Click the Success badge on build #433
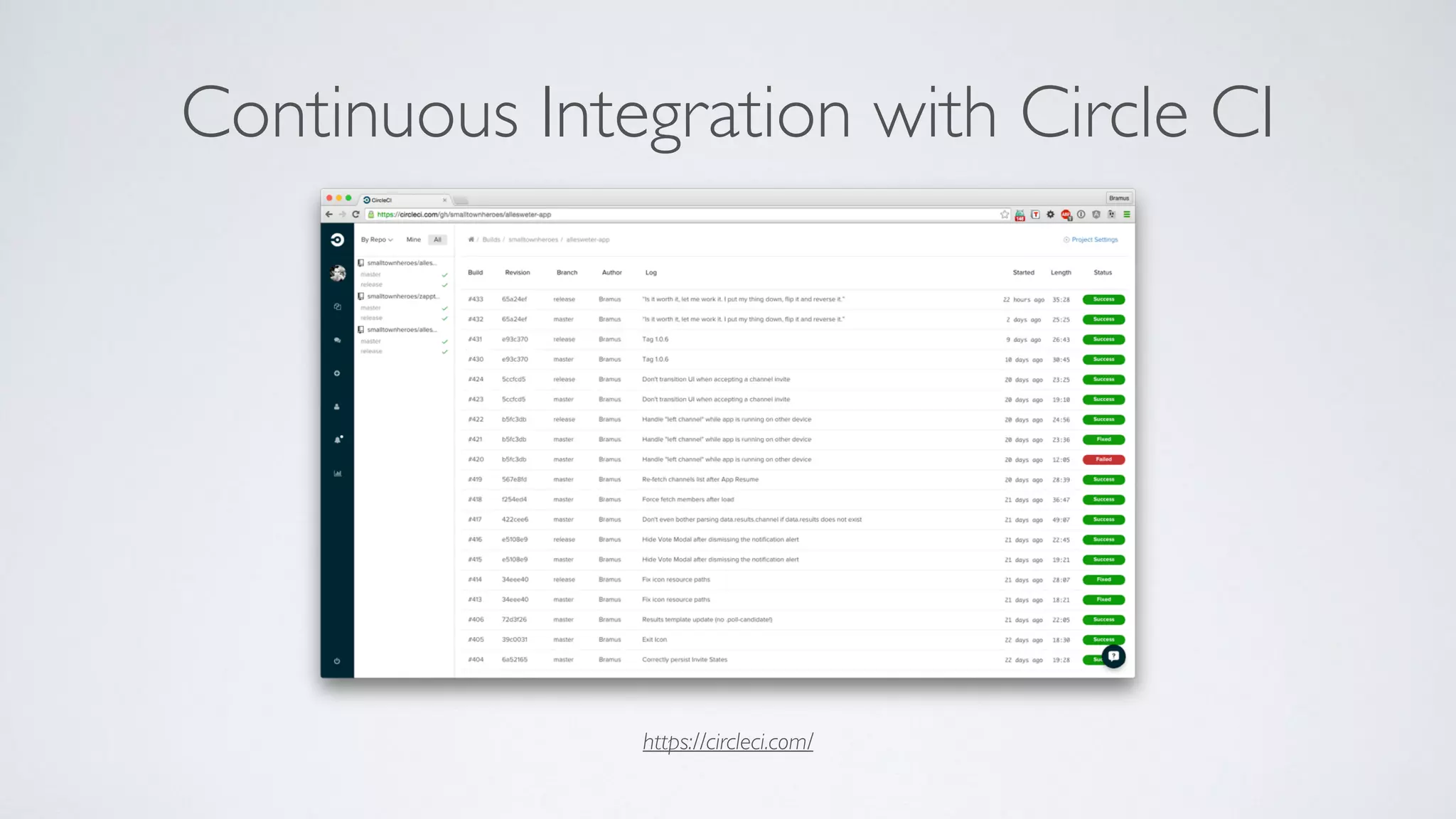 [x=1103, y=299]
